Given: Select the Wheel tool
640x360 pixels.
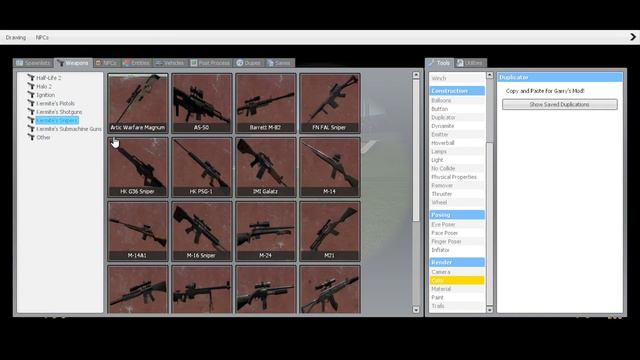Looking at the screenshot, I should click(457, 202).
